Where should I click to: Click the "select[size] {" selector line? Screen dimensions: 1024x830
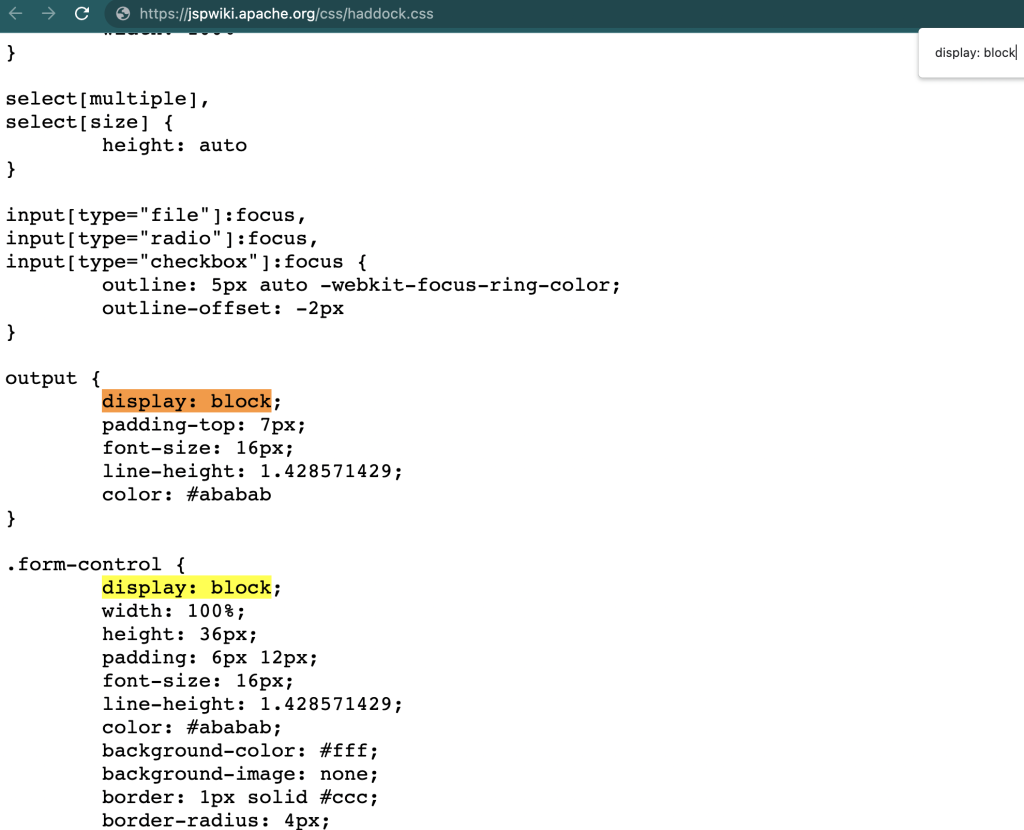click(x=89, y=122)
